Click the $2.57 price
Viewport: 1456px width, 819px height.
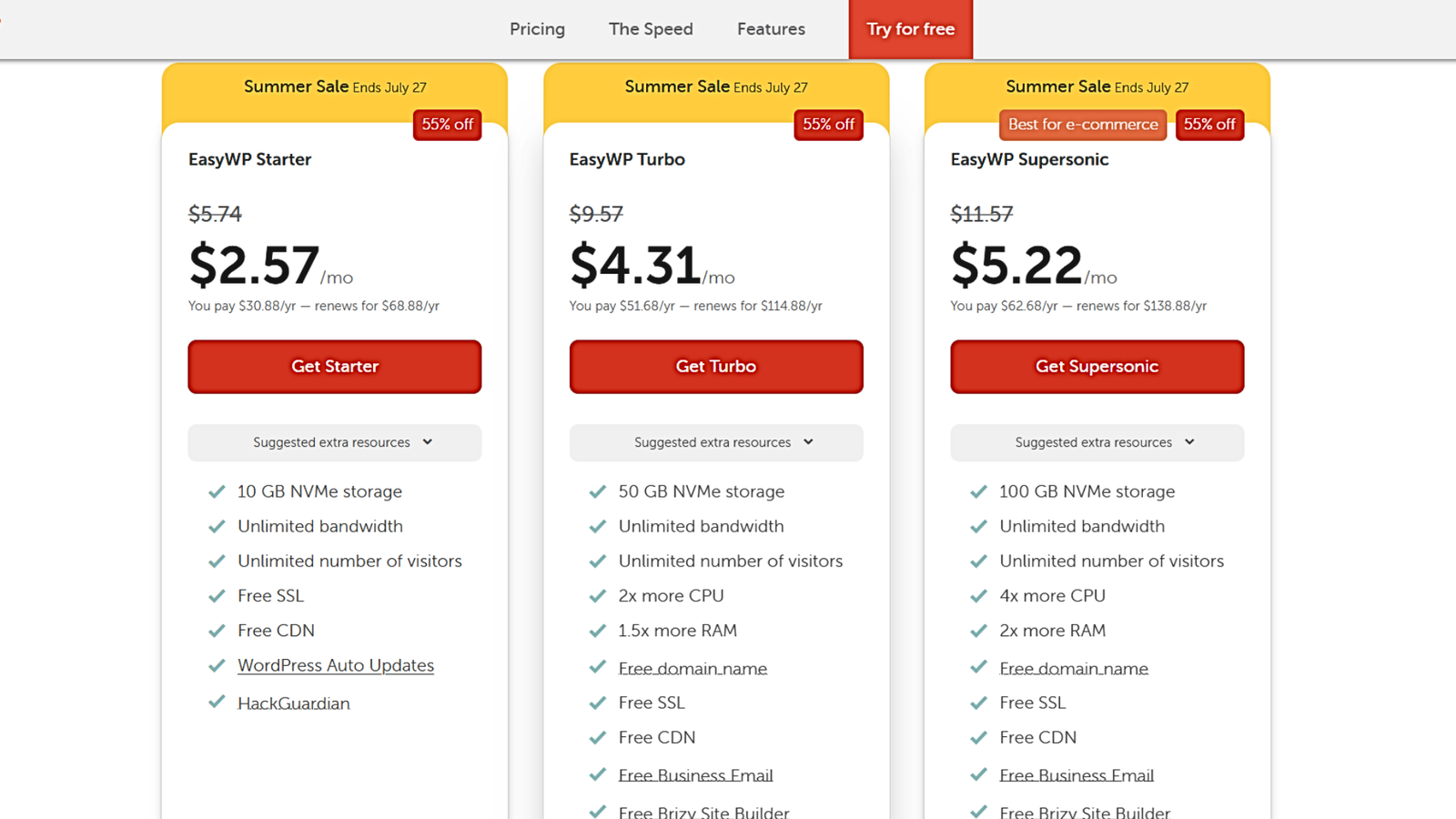click(x=254, y=265)
